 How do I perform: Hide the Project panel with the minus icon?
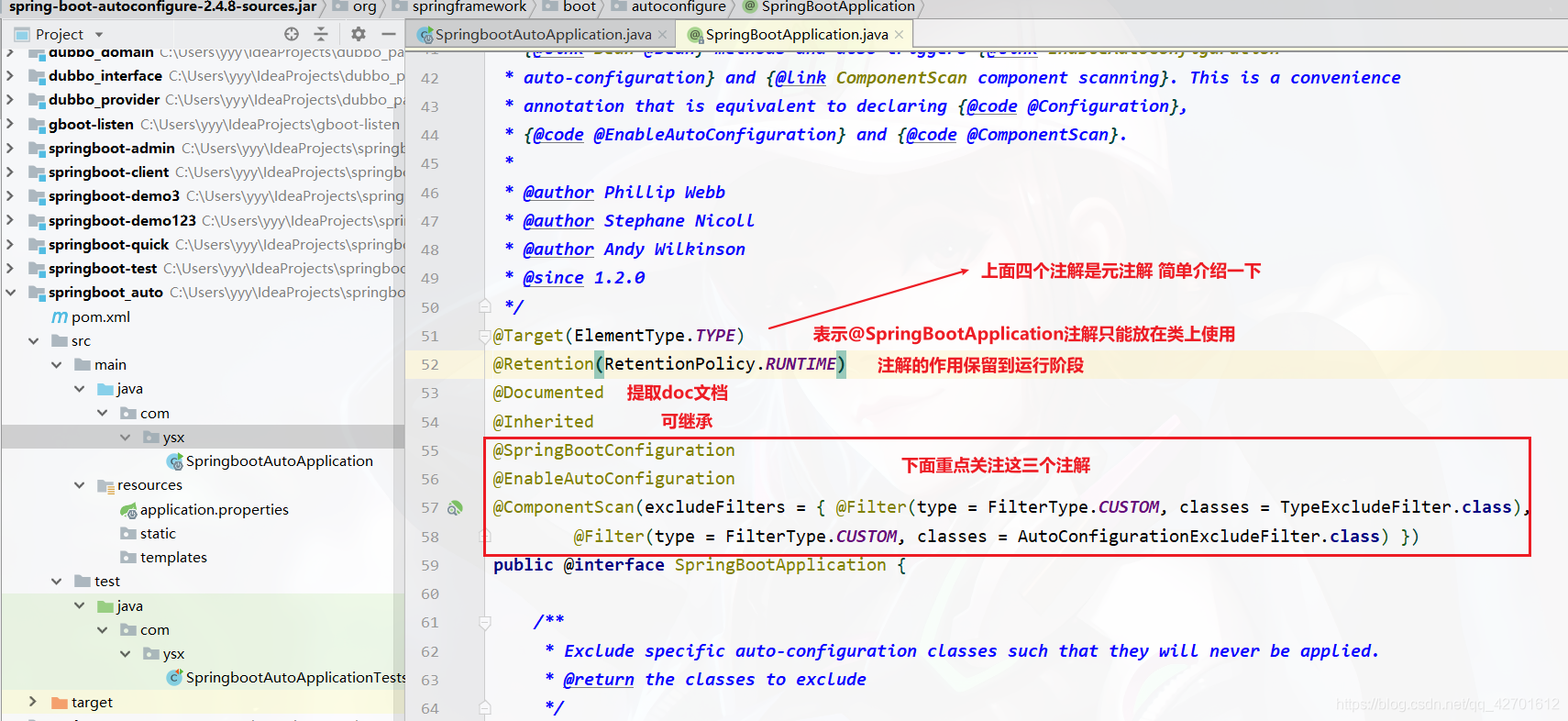point(389,34)
